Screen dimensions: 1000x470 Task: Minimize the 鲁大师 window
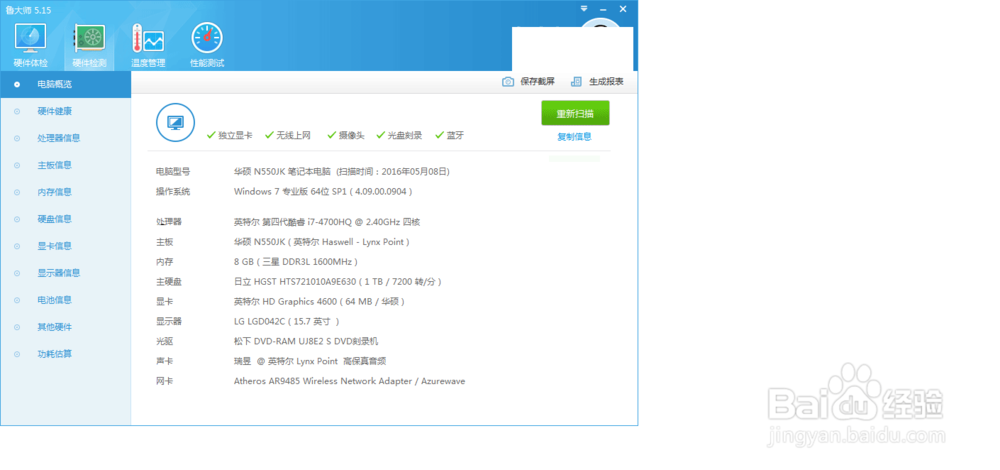tap(603, 9)
